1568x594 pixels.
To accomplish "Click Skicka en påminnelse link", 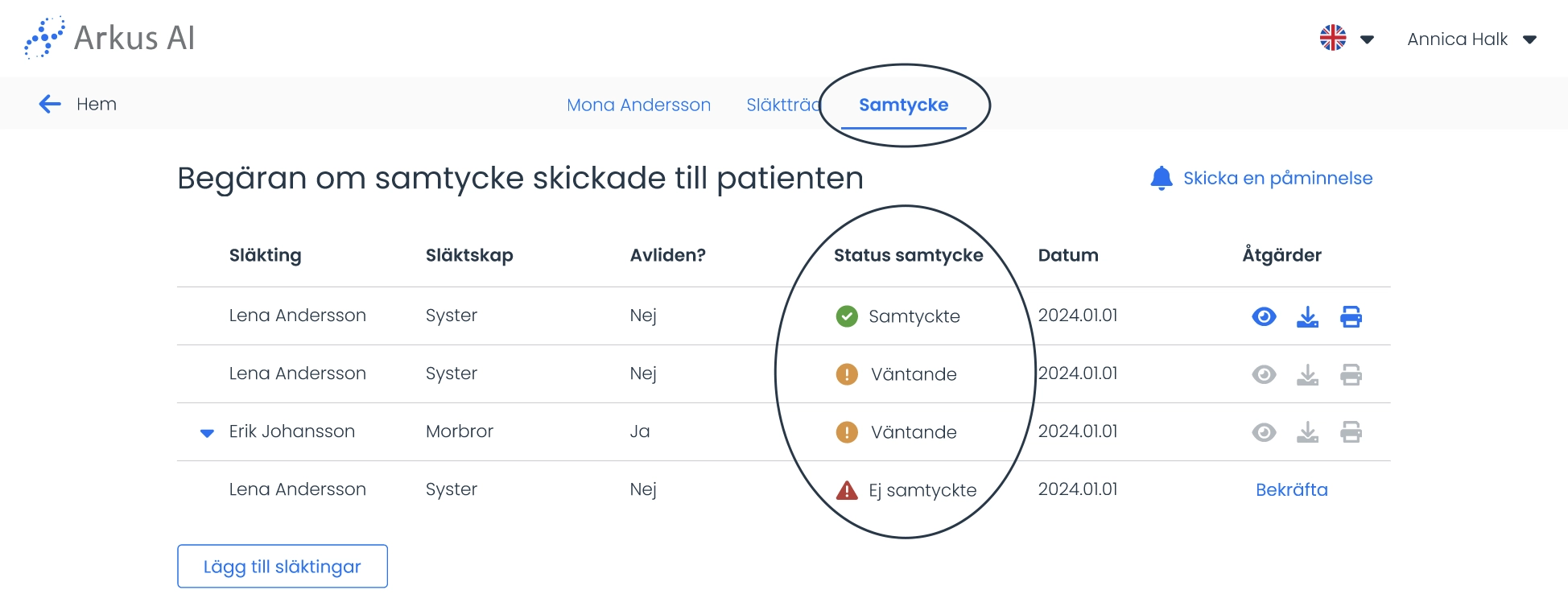I will pyautogui.click(x=1277, y=178).
